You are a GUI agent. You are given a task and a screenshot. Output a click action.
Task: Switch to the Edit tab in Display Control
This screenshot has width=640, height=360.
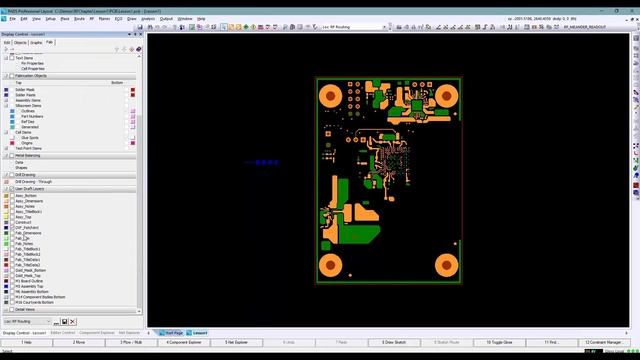point(7,42)
